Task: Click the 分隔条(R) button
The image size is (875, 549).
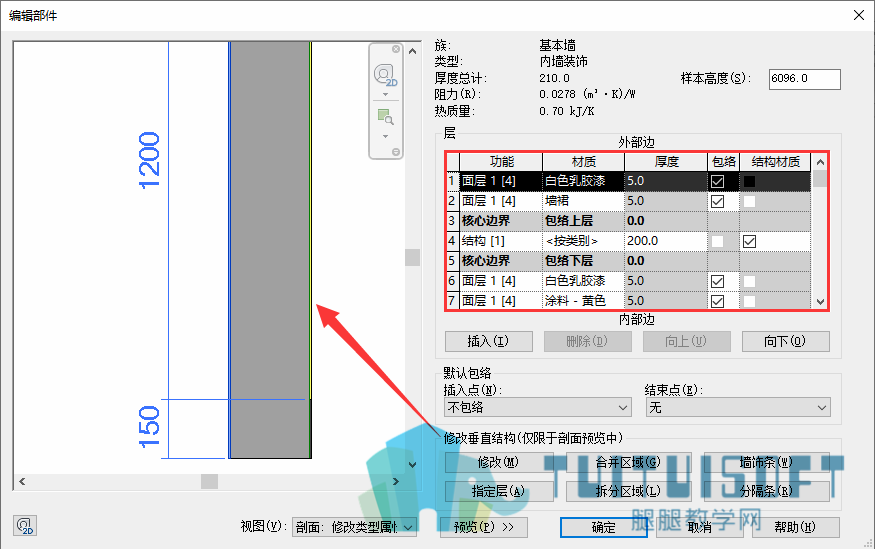Action: point(767,491)
